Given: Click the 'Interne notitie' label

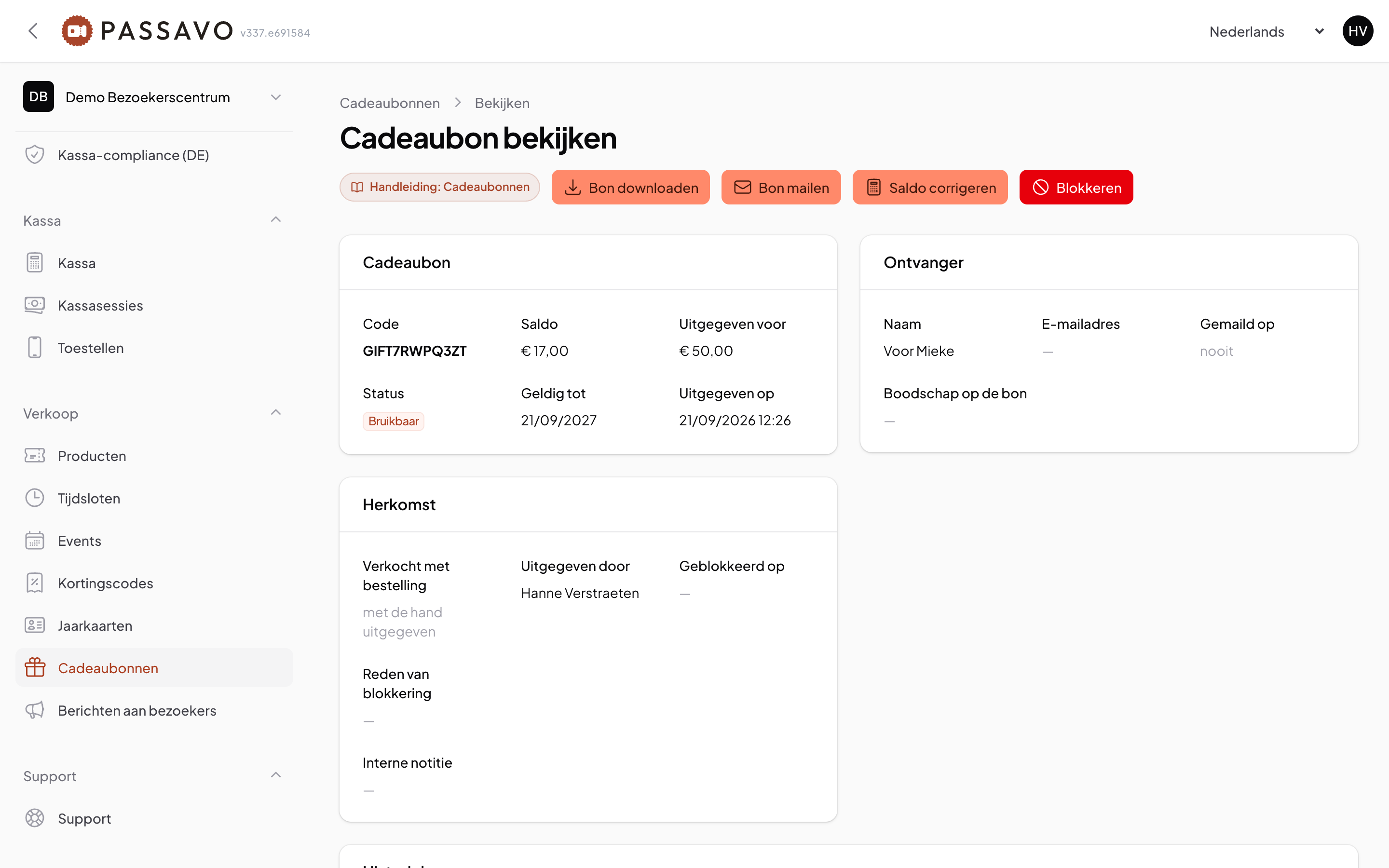Looking at the screenshot, I should pyautogui.click(x=407, y=763).
